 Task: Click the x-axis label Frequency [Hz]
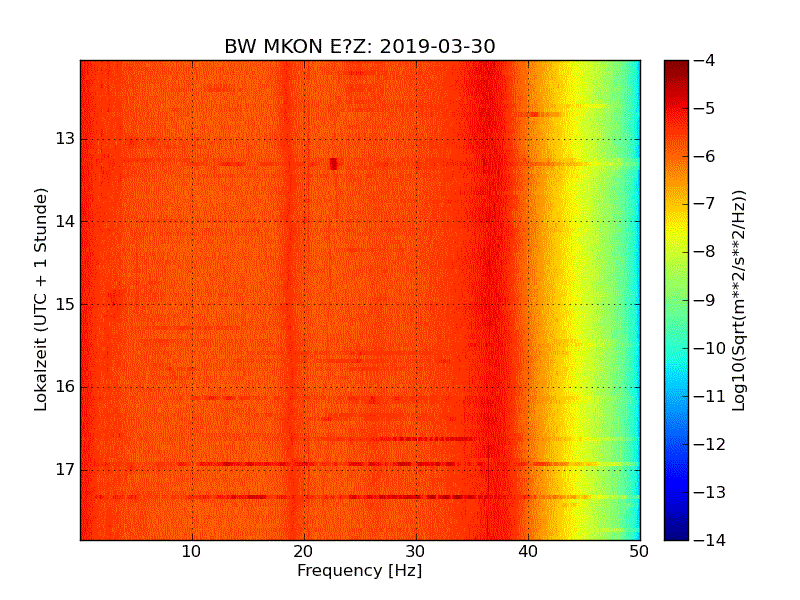click(360, 570)
